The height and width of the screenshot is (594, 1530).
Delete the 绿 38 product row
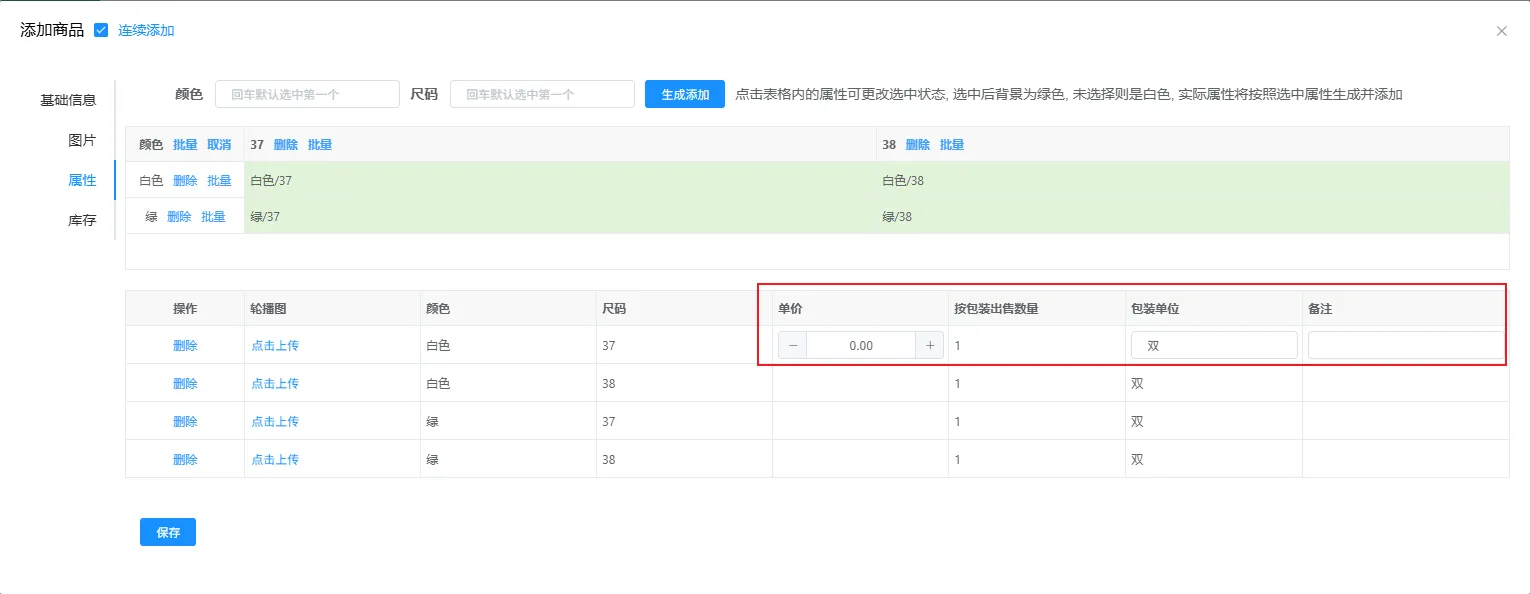click(185, 459)
